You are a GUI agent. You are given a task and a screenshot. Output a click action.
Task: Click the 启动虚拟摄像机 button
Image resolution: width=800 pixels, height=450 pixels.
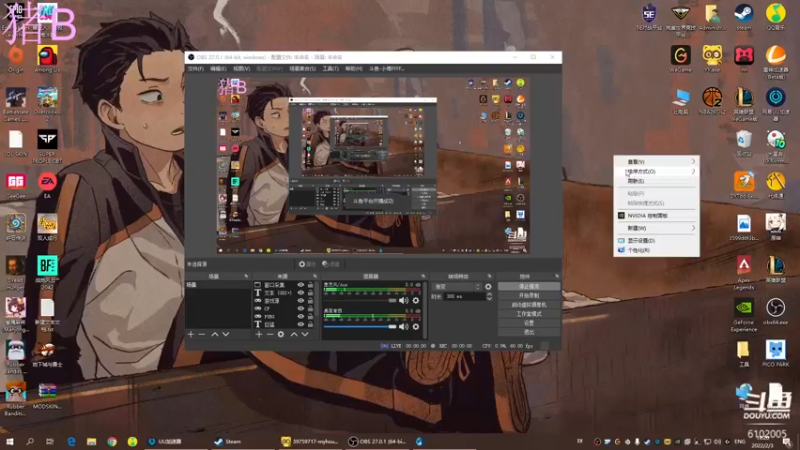(x=529, y=305)
